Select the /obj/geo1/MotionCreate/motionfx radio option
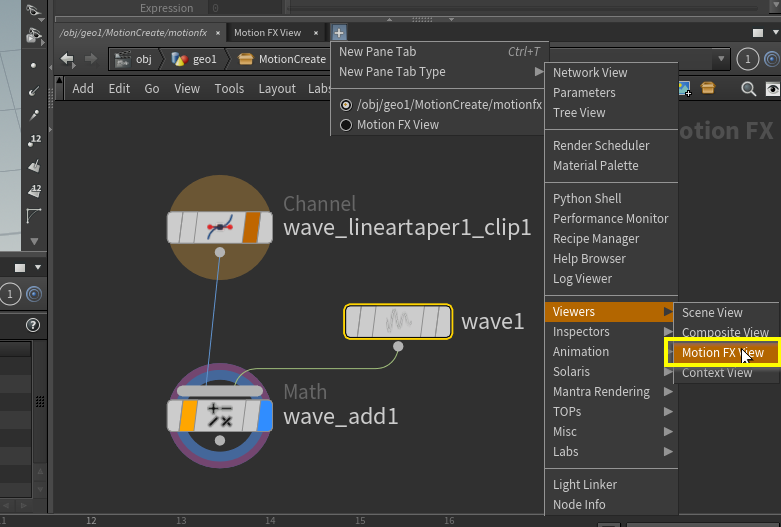This screenshot has width=781, height=527. (x=346, y=105)
